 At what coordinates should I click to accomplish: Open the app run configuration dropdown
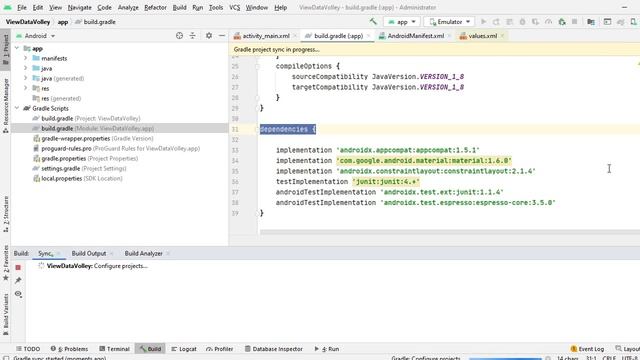tap(402, 22)
